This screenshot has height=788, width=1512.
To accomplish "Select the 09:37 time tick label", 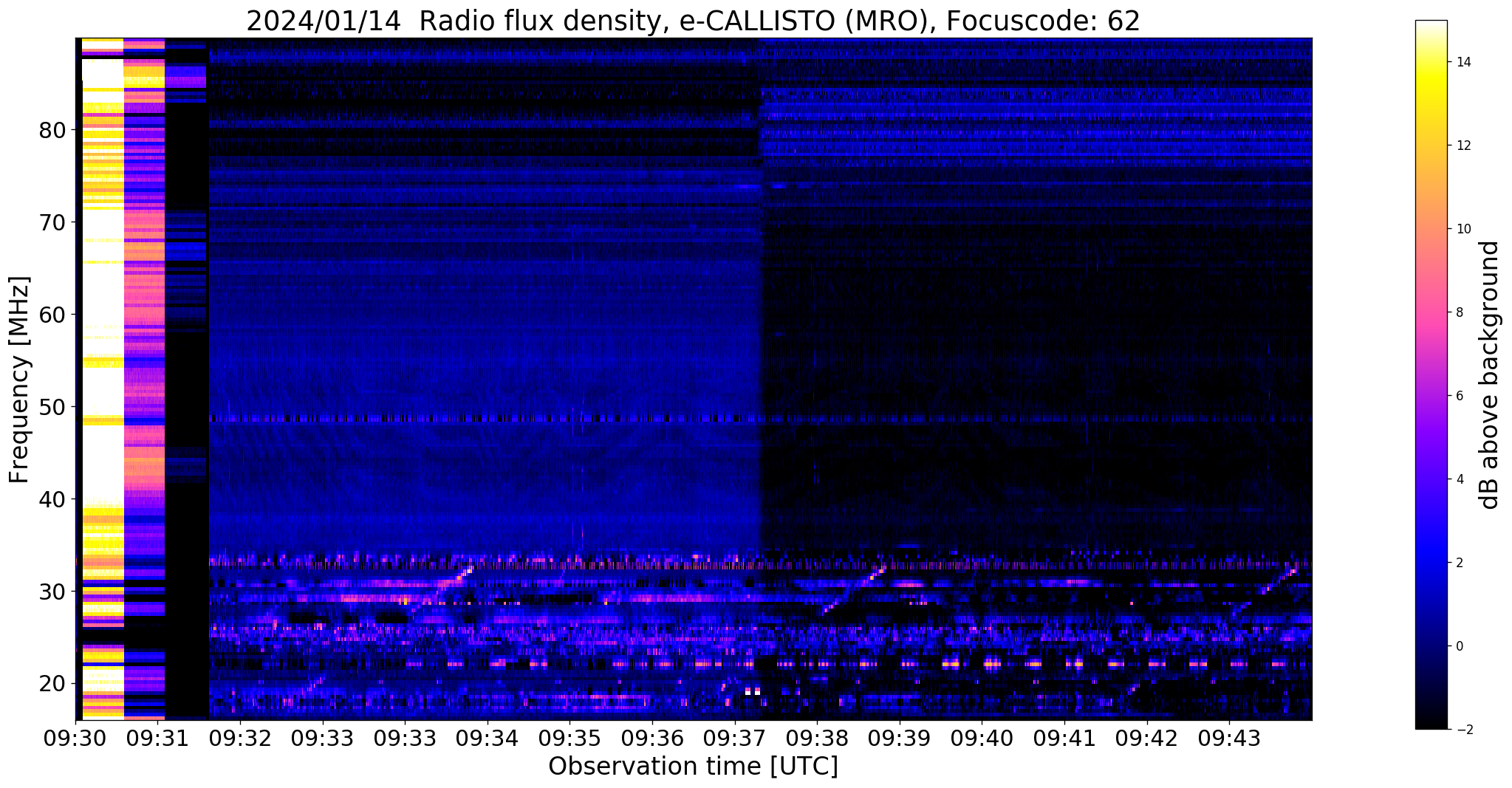I will [x=735, y=739].
